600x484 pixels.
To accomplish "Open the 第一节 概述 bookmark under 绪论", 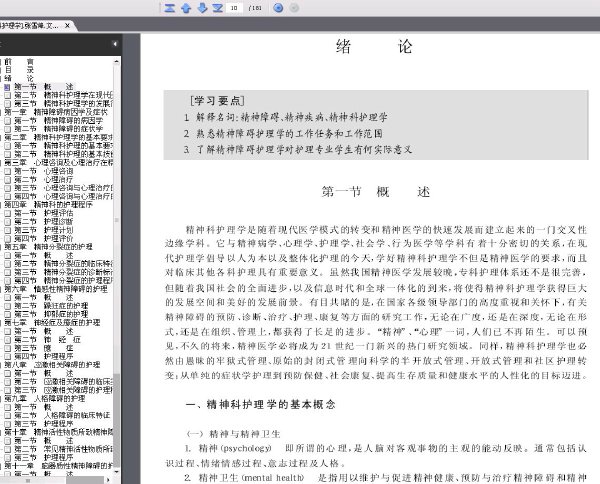I will [x=44, y=87].
